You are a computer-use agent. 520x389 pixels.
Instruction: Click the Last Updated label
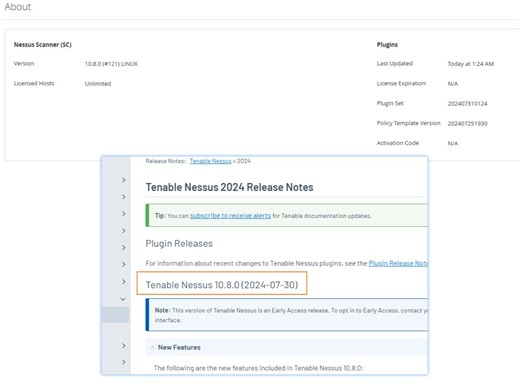click(395, 64)
